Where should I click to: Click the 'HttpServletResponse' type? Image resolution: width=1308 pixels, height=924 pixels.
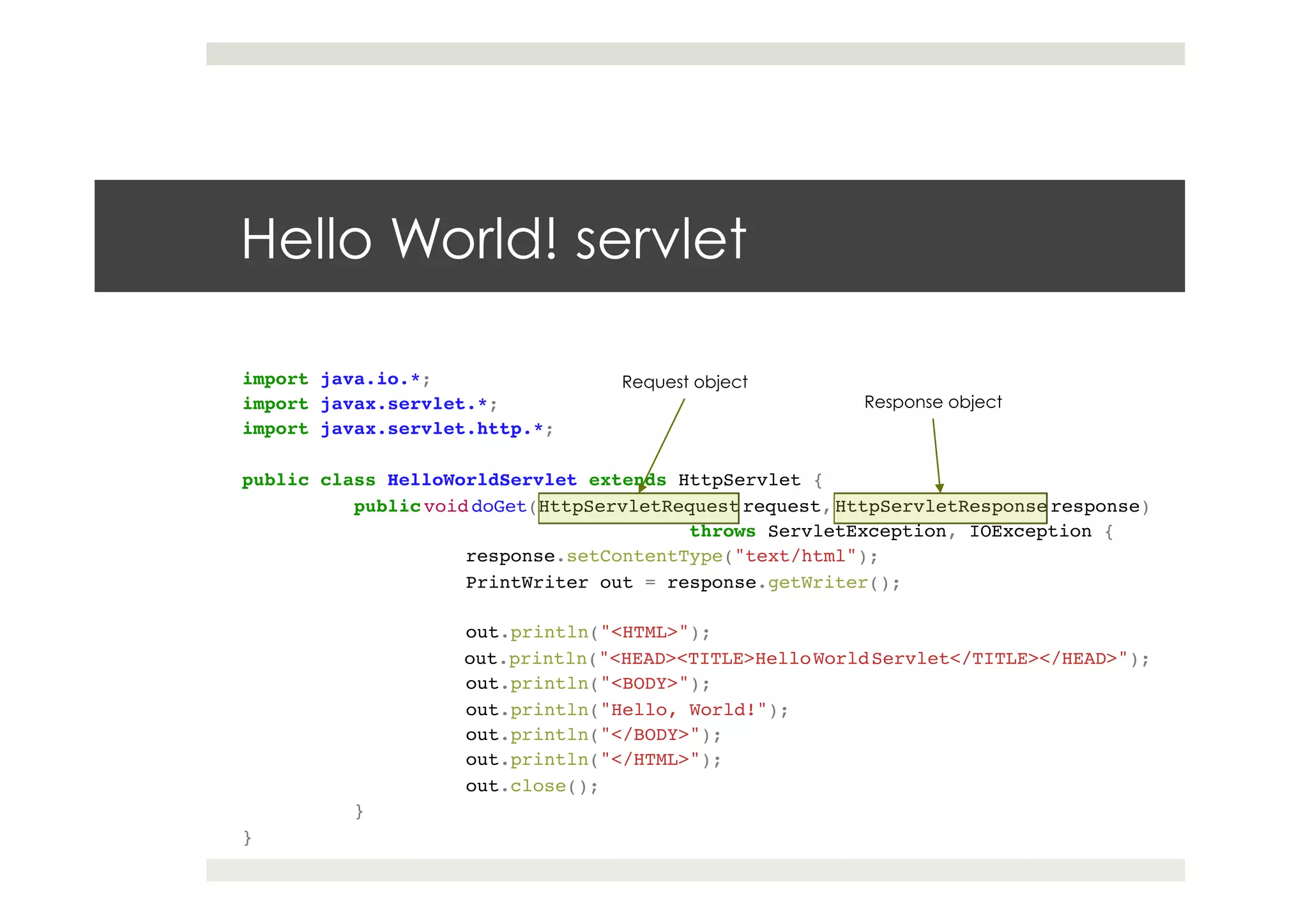pyautogui.click(x=940, y=508)
